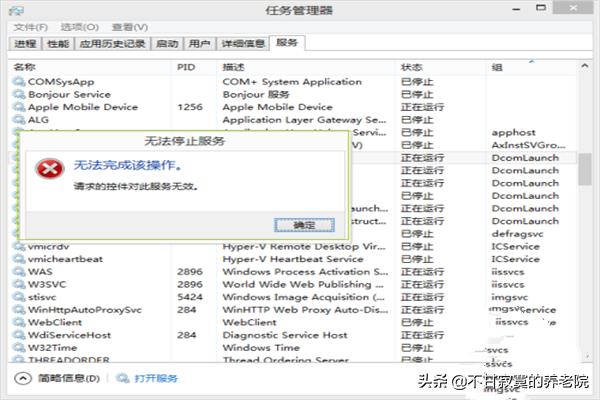Image resolution: width=600 pixels, height=400 pixels.
Task: Open the 选项(O) menu
Action: (80, 27)
